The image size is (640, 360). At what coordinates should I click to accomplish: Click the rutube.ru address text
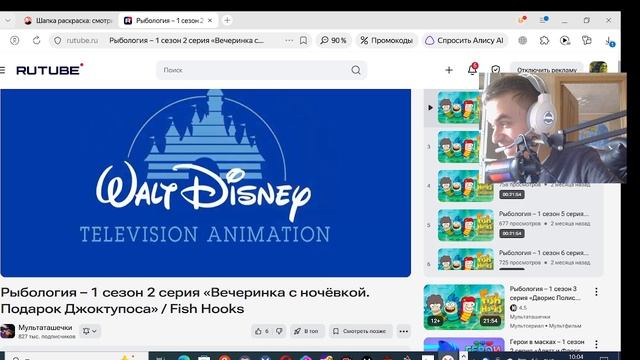(82, 40)
